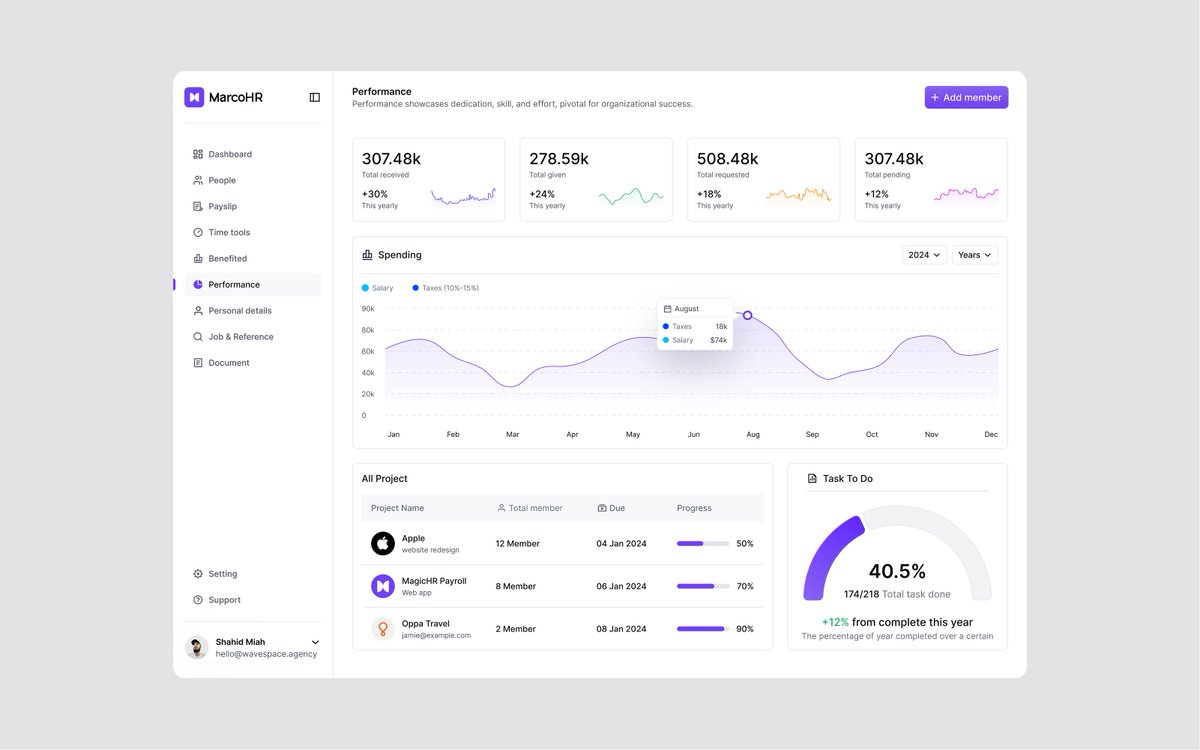Click the Project Name column header
This screenshot has width=1200, height=750.
397,508
